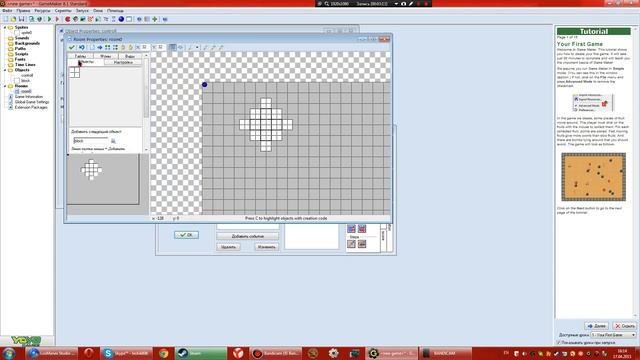Image resolution: width=640 pixels, height=360 pixels.
Task: Select Sounds folder in resource tree
Action: [x=22, y=38]
